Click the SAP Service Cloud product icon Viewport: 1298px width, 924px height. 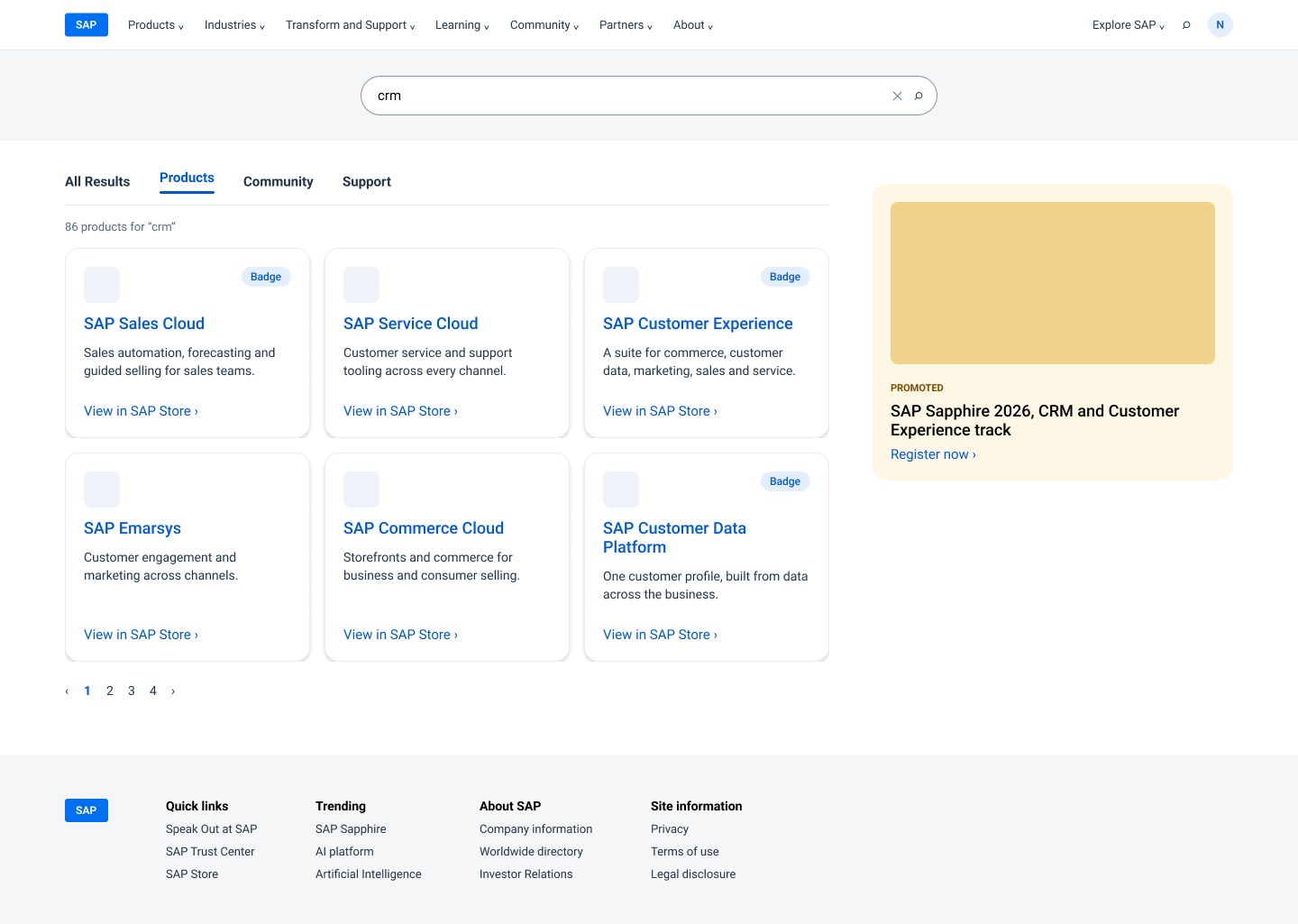point(361,285)
